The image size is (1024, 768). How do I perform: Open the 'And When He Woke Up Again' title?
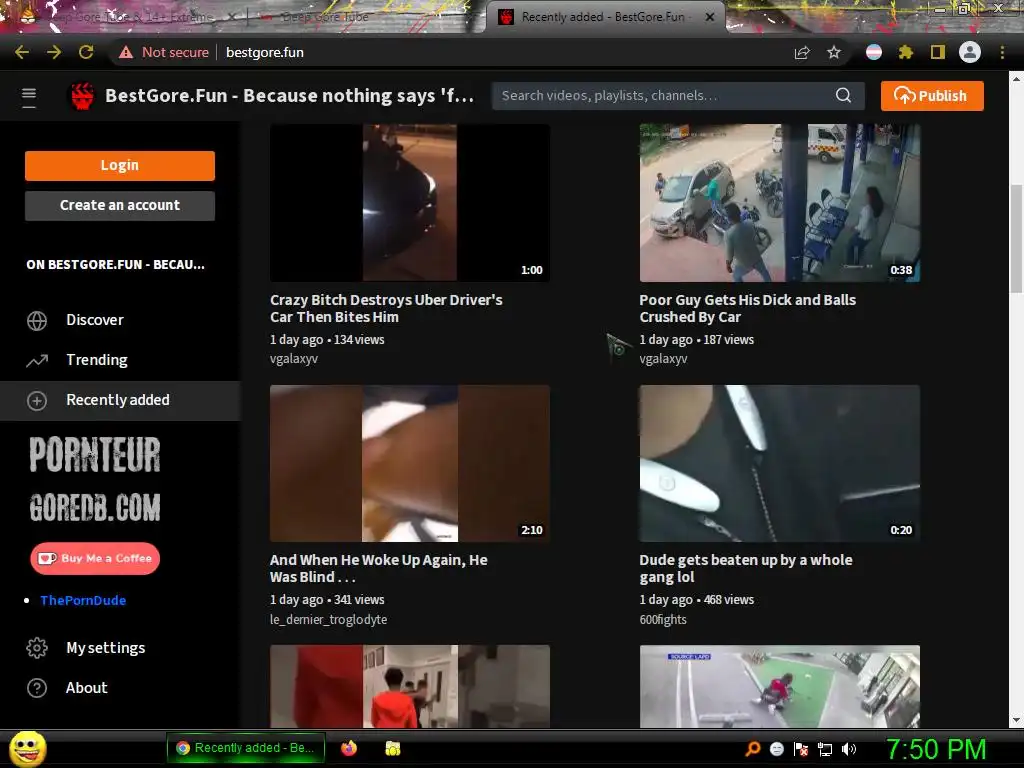379,568
